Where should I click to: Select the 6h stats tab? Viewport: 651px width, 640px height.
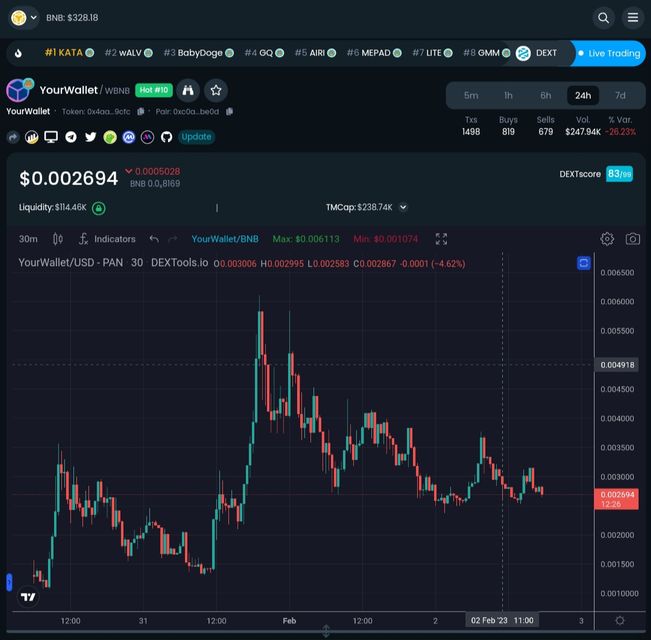[x=546, y=95]
